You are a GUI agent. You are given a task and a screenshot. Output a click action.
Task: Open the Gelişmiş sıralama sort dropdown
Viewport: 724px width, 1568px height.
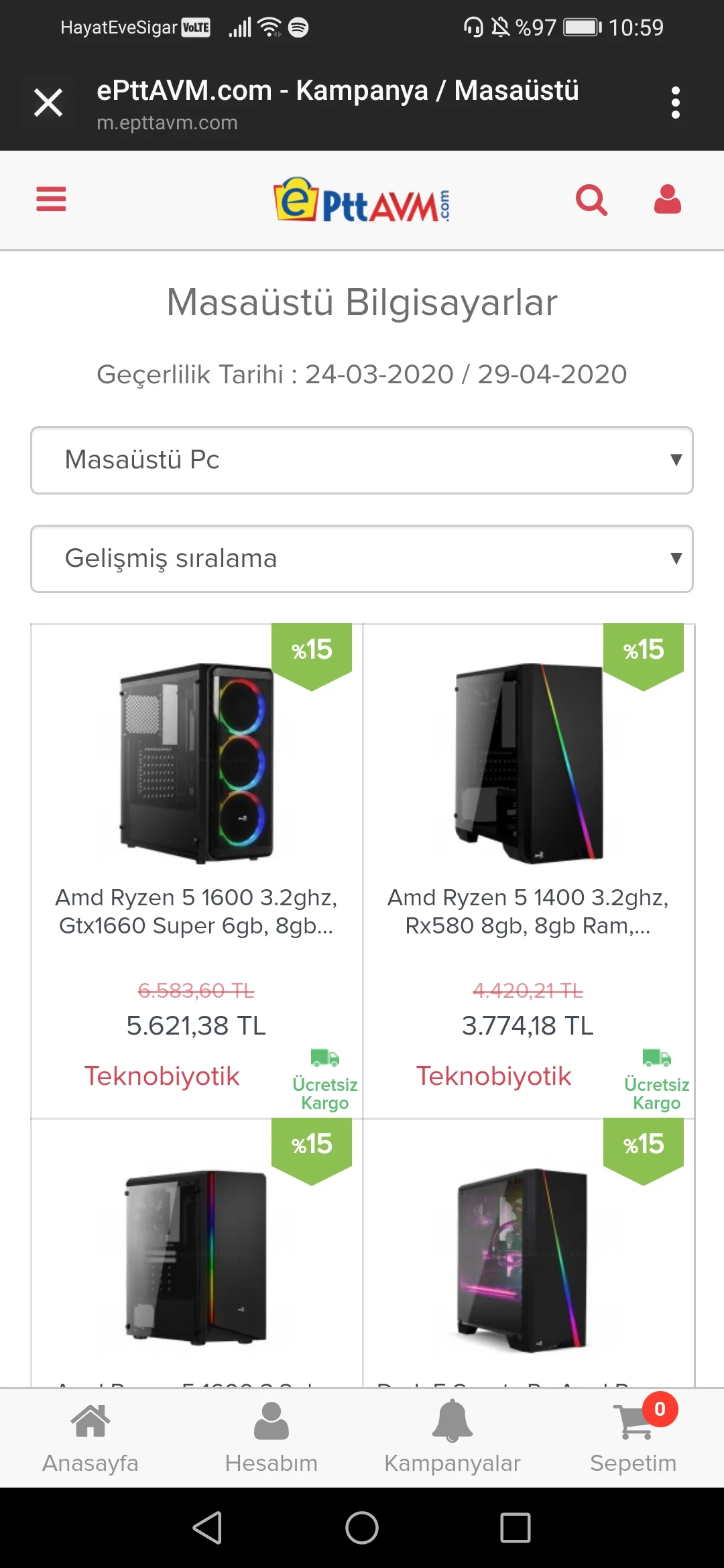(362, 559)
